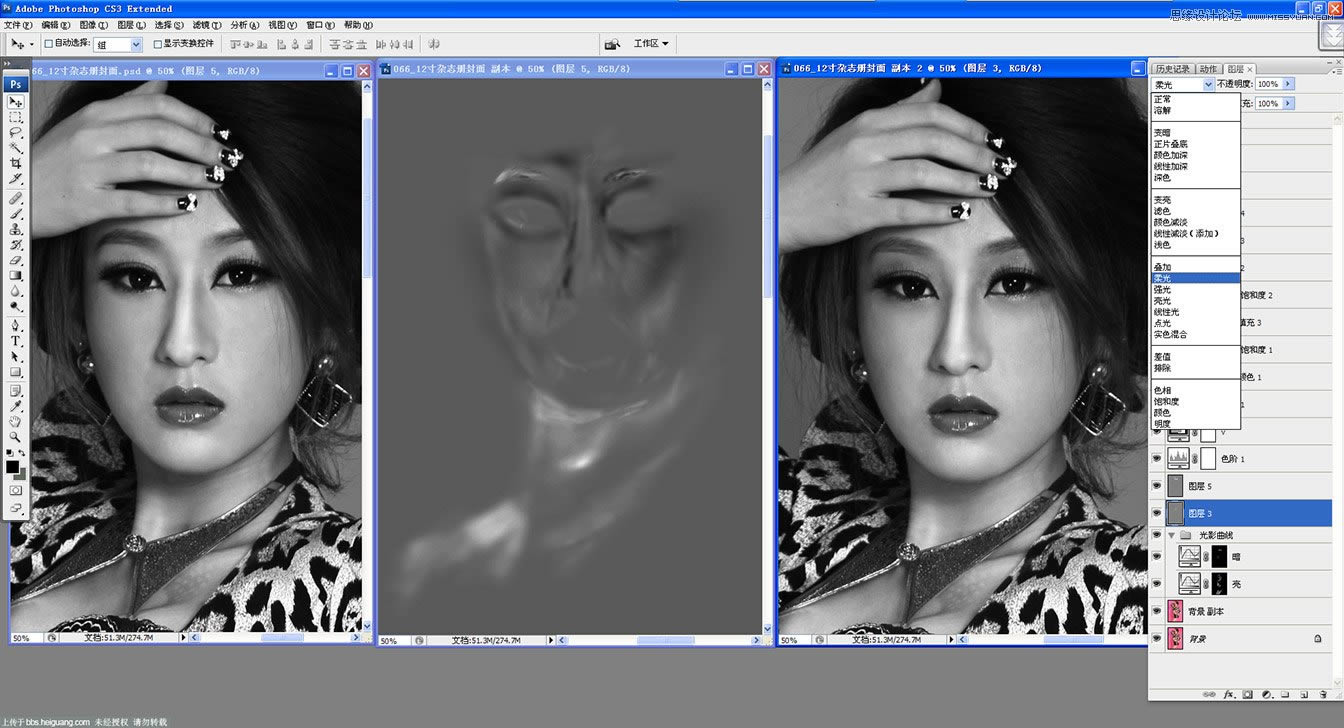Image resolution: width=1344 pixels, height=728 pixels.
Task: Switch to the 动作 tab
Action: click(x=1209, y=69)
